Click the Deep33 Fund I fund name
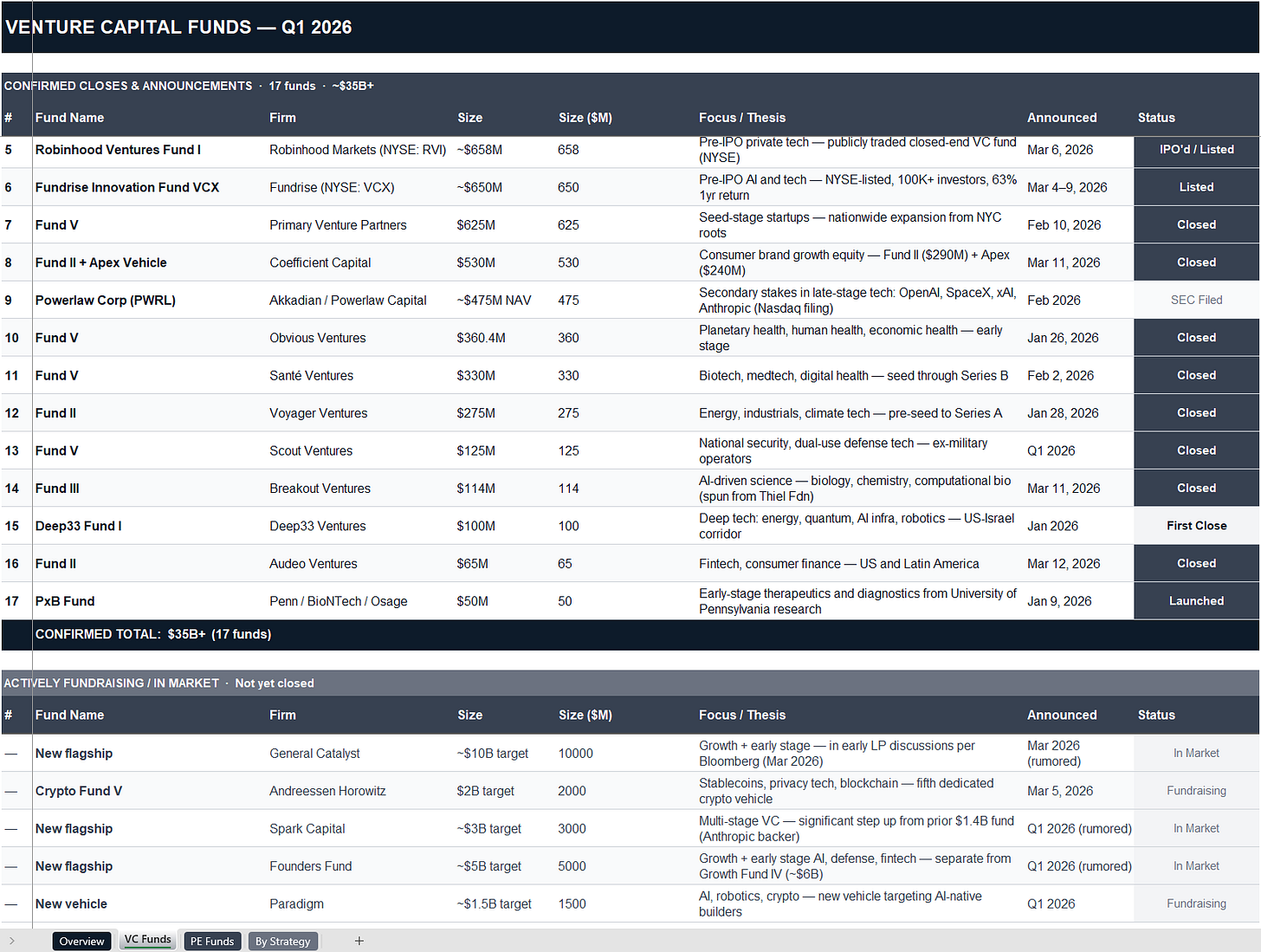This screenshot has width=1261, height=952. click(79, 526)
